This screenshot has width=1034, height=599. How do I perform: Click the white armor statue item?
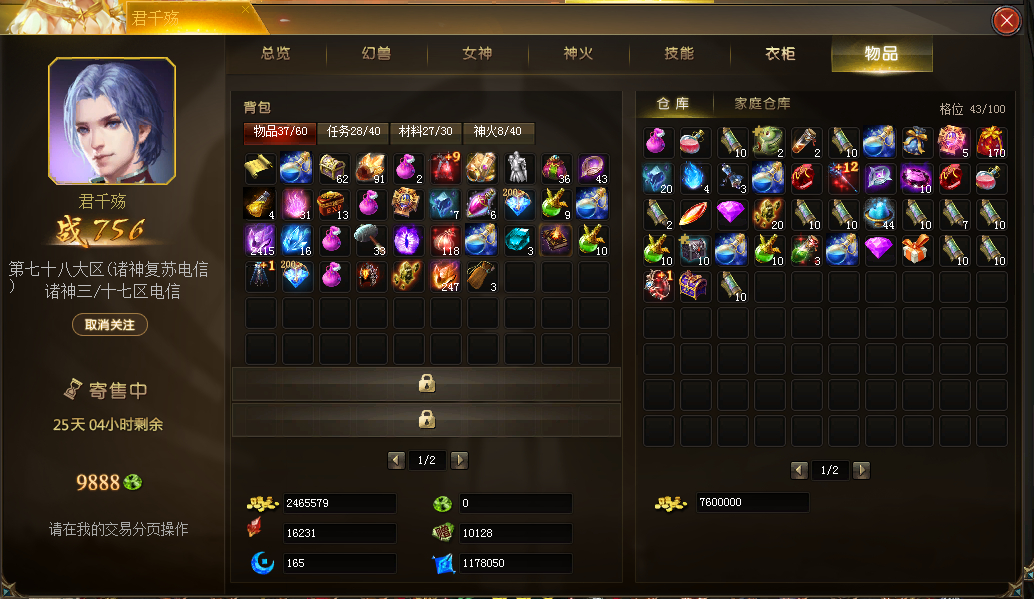(x=519, y=168)
